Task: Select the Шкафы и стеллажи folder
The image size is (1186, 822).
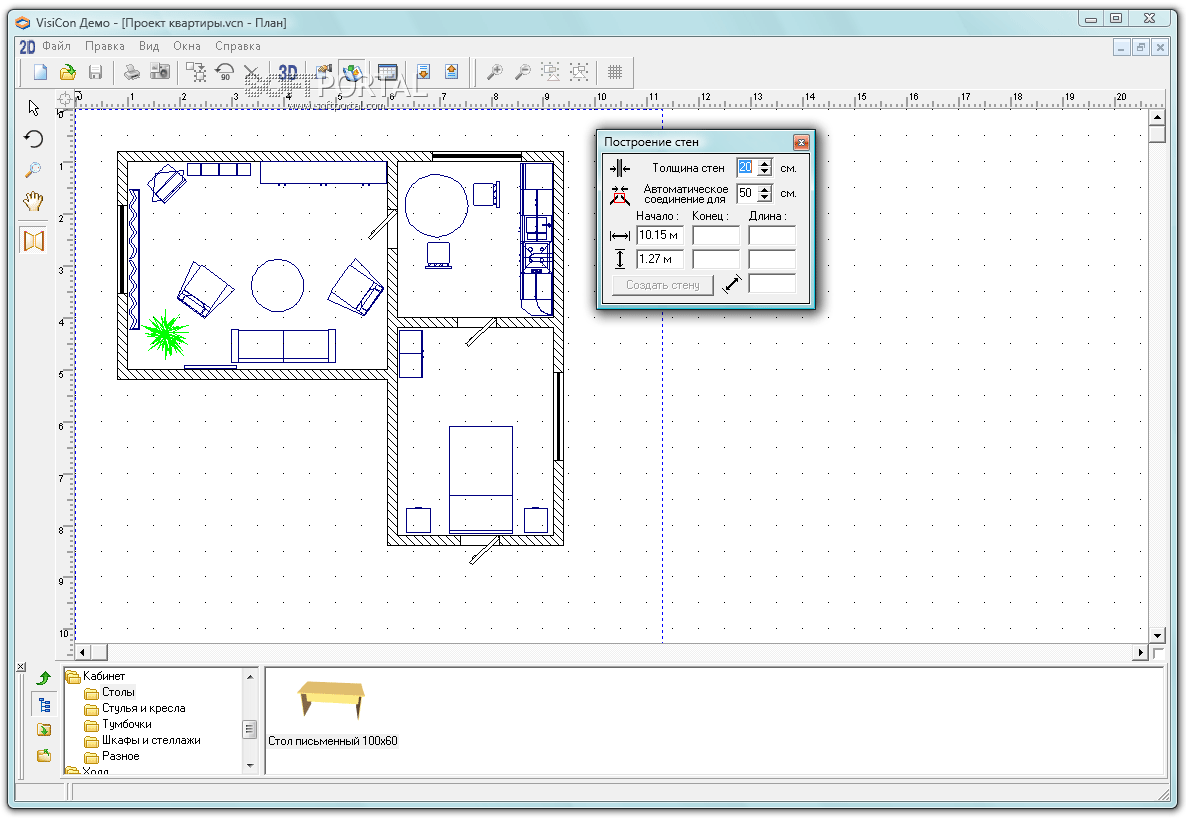Action: [x=151, y=740]
